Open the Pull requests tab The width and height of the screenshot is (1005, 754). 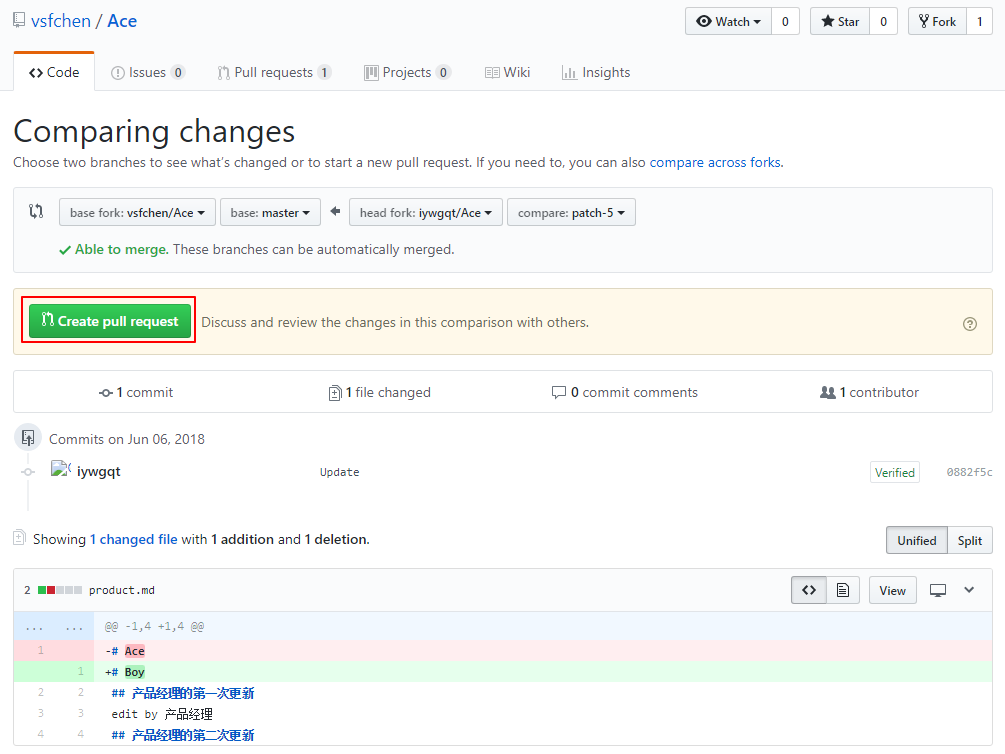[x=274, y=72]
